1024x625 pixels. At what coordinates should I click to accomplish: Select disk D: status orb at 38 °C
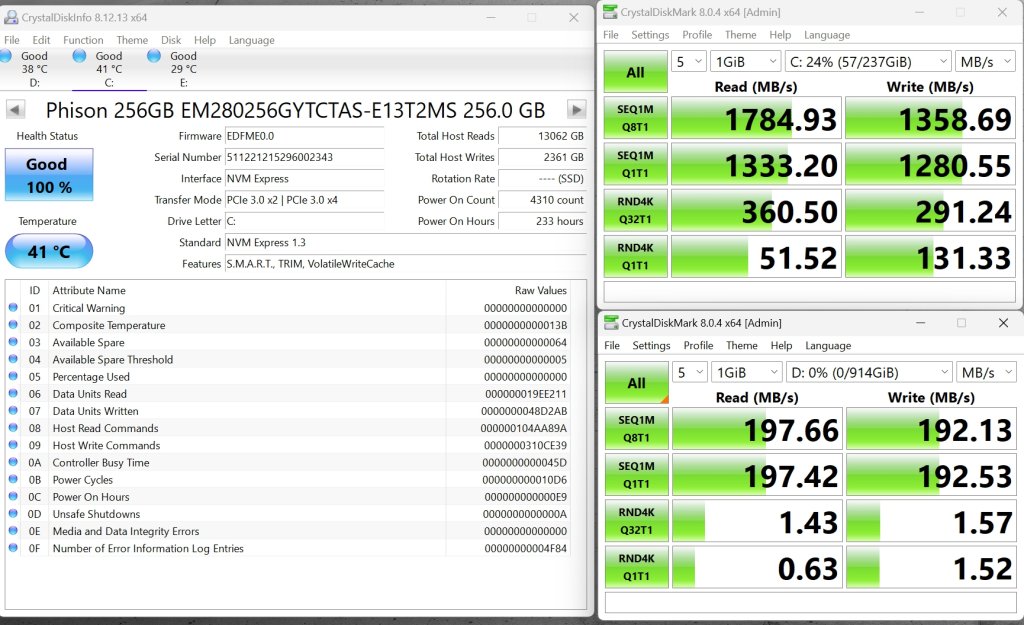[x=6, y=56]
